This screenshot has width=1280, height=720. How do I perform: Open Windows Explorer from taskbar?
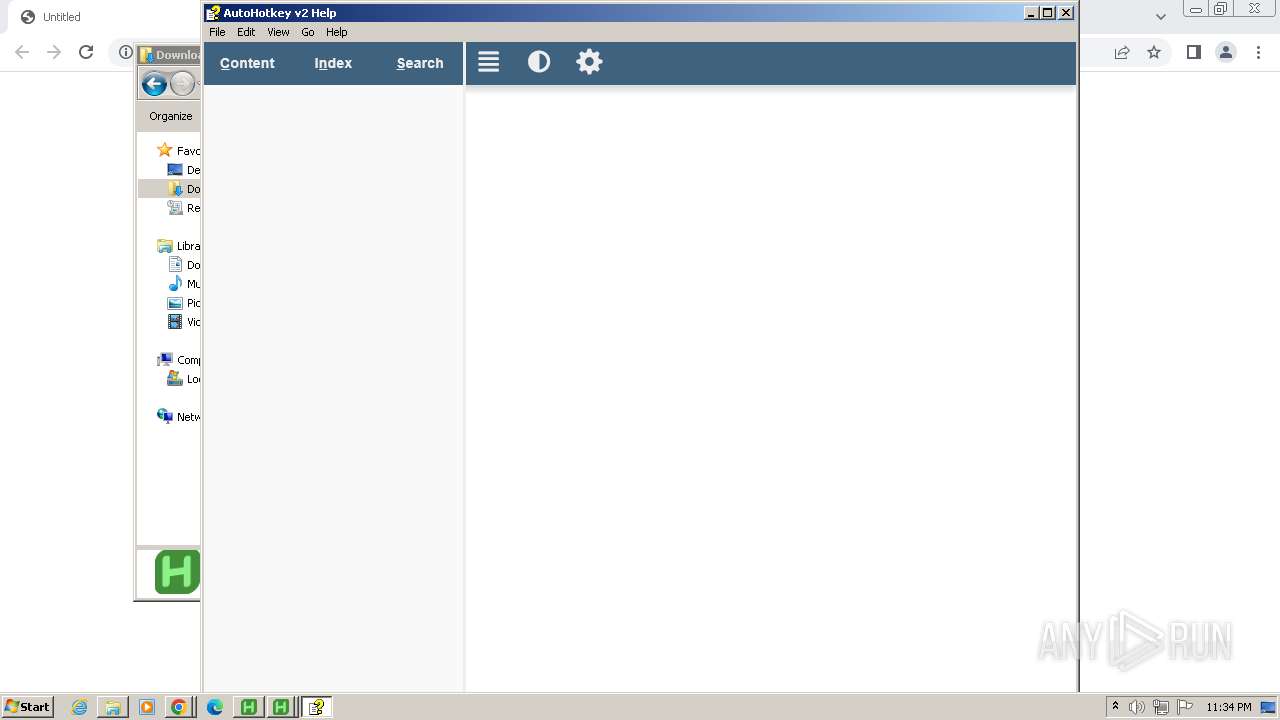pos(113,707)
